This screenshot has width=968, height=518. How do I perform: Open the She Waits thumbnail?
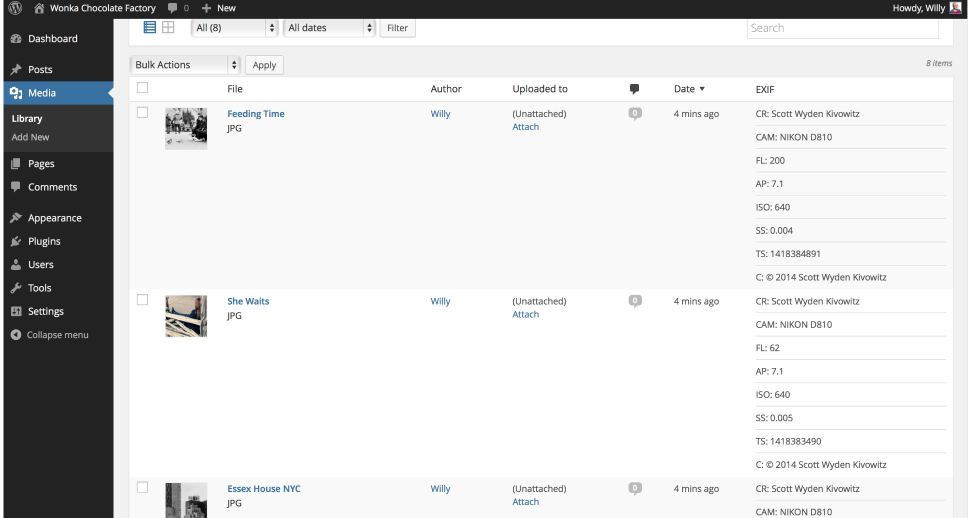tap(186, 316)
